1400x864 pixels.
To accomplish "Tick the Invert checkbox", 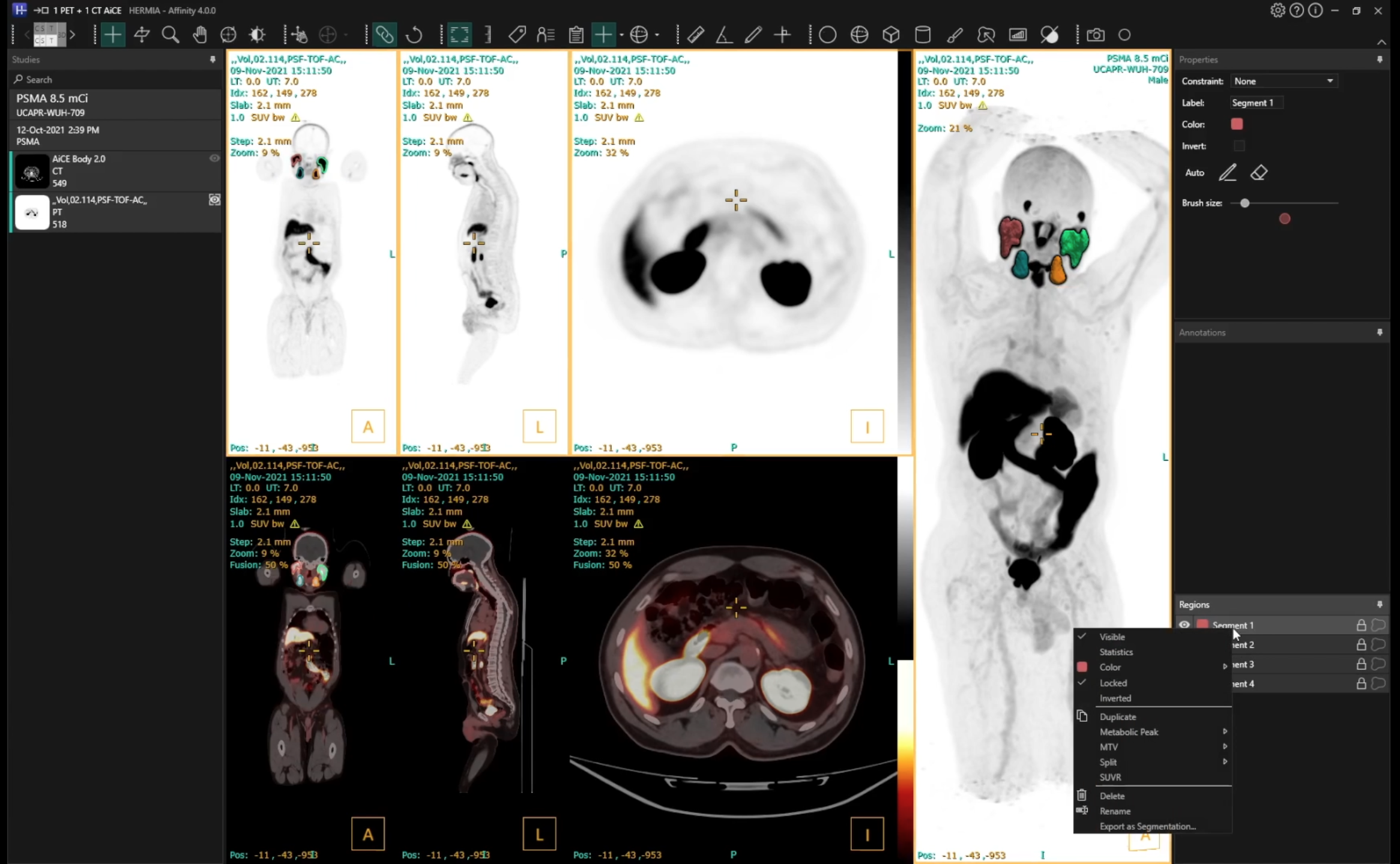I will pos(1239,146).
